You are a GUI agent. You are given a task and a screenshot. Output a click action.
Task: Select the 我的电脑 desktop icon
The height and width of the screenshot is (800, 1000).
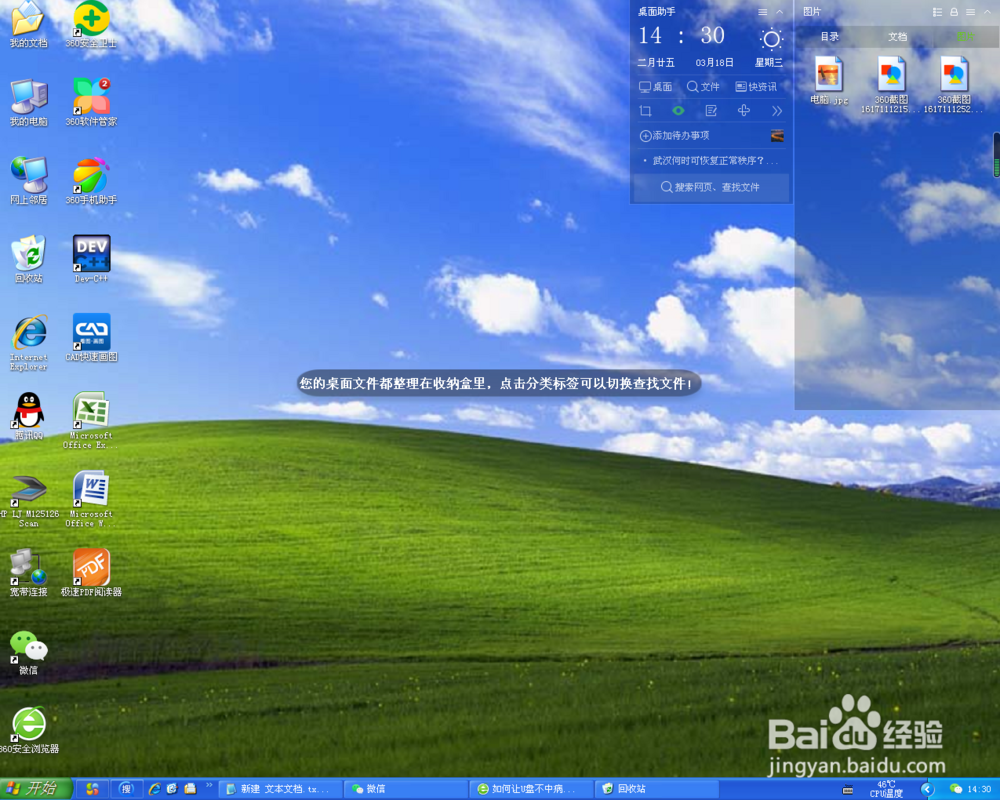click(x=28, y=102)
